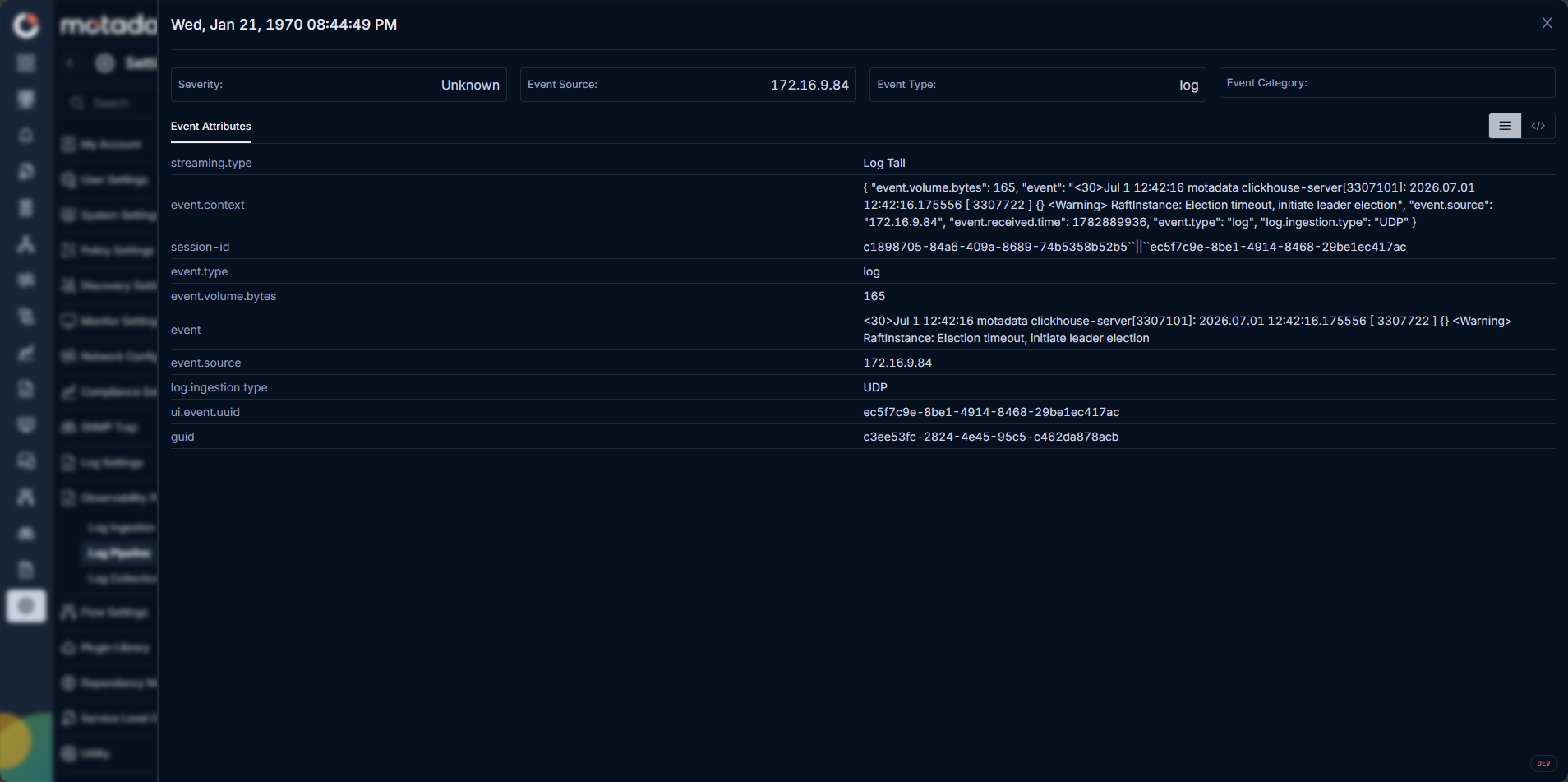
Task: Click the Event Source field 172.16.9.84
Action: coord(688,85)
